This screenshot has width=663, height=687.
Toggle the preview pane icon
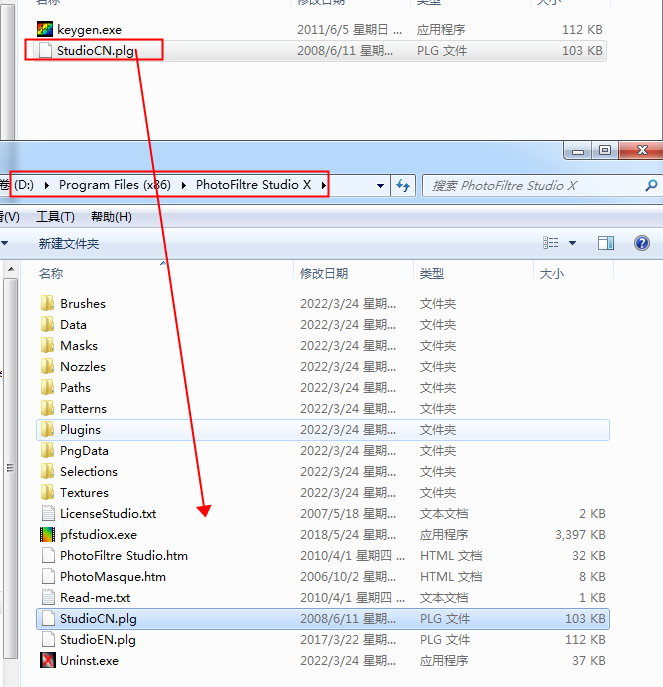[x=606, y=243]
